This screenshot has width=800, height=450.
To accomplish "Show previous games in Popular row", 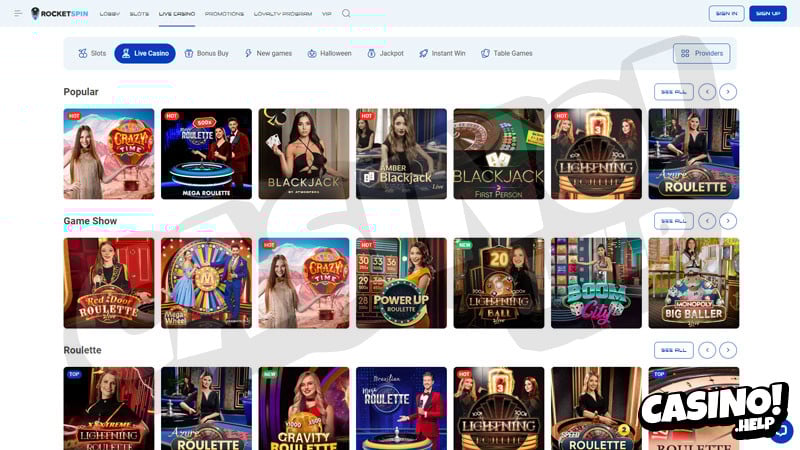I will 707,92.
